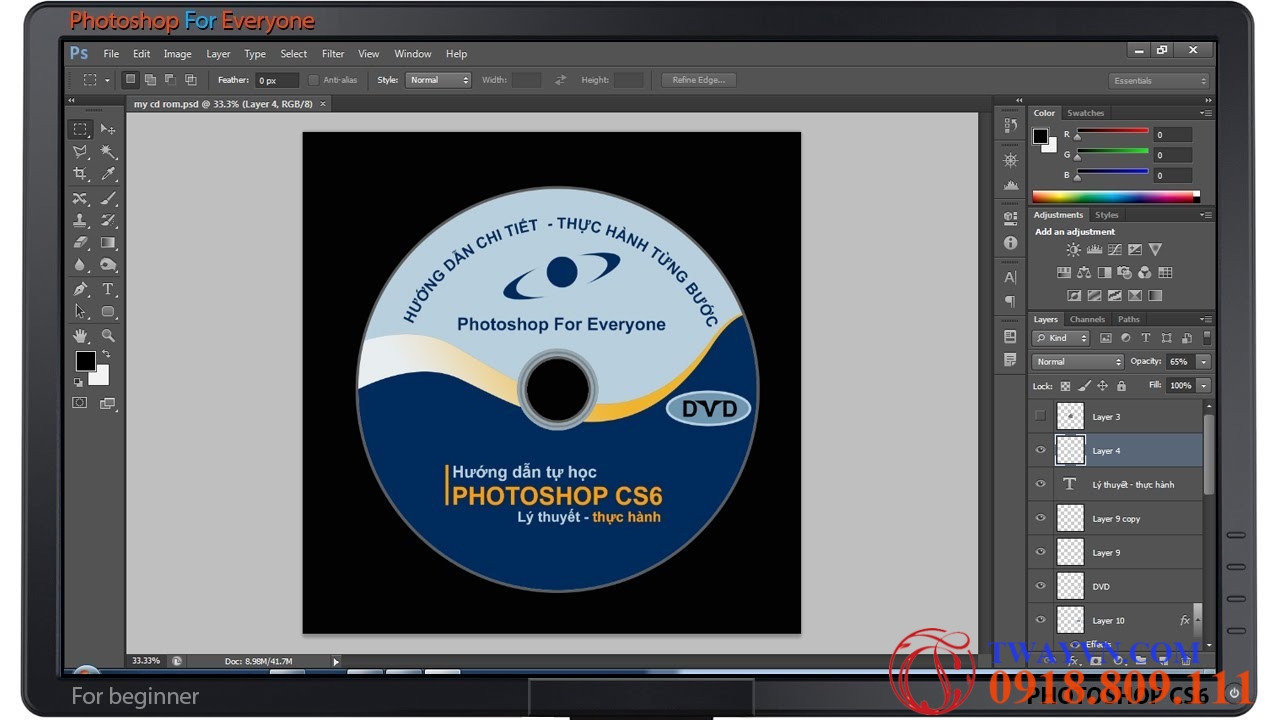Open the marquee Style dropdown
This screenshot has height=720, width=1278.
pos(438,80)
